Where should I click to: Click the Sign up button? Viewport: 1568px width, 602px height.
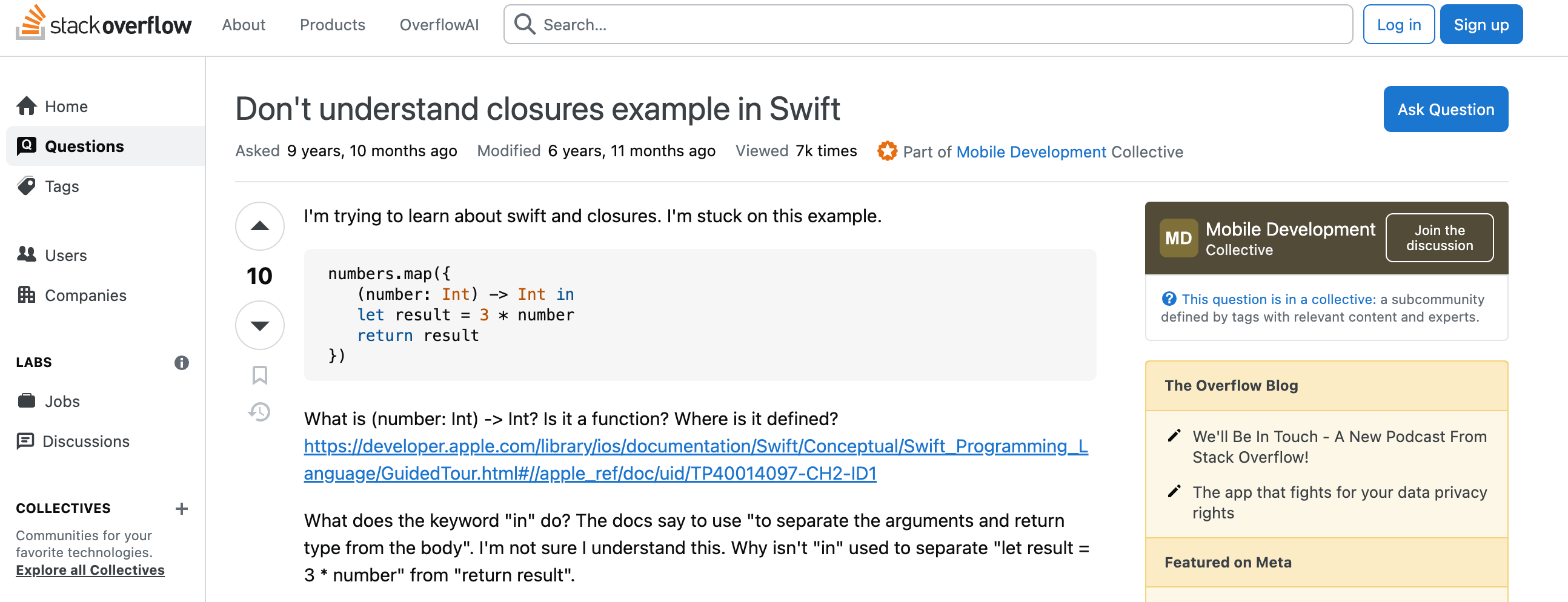pyautogui.click(x=1480, y=24)
